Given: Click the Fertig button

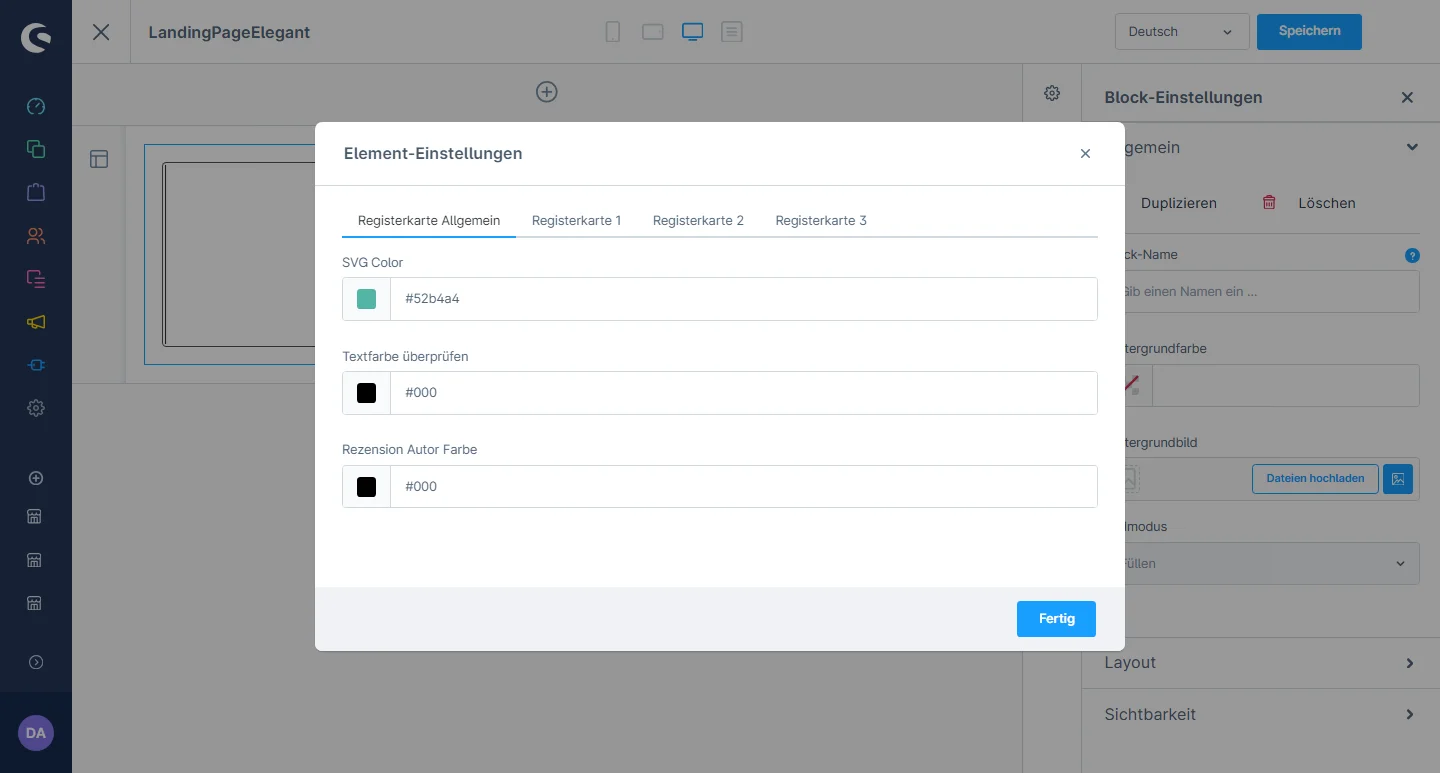Looking at the screenshot, I should [1055, 619].
